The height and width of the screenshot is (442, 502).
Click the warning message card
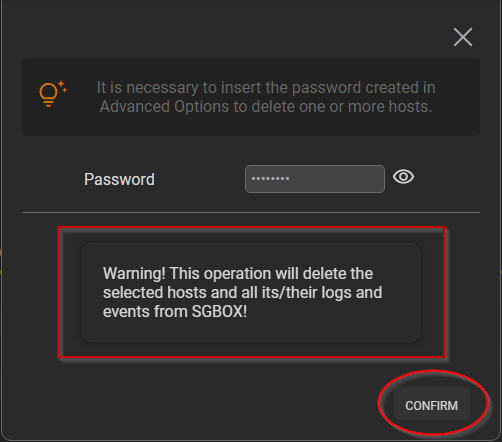coord(251,292)
